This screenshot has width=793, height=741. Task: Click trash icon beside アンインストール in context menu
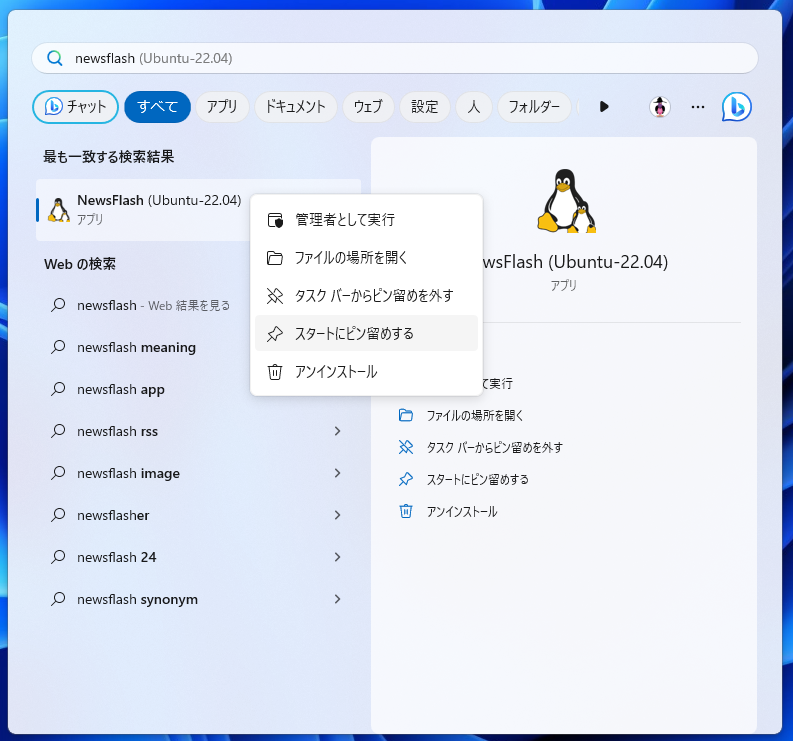(x=275, y=372)
